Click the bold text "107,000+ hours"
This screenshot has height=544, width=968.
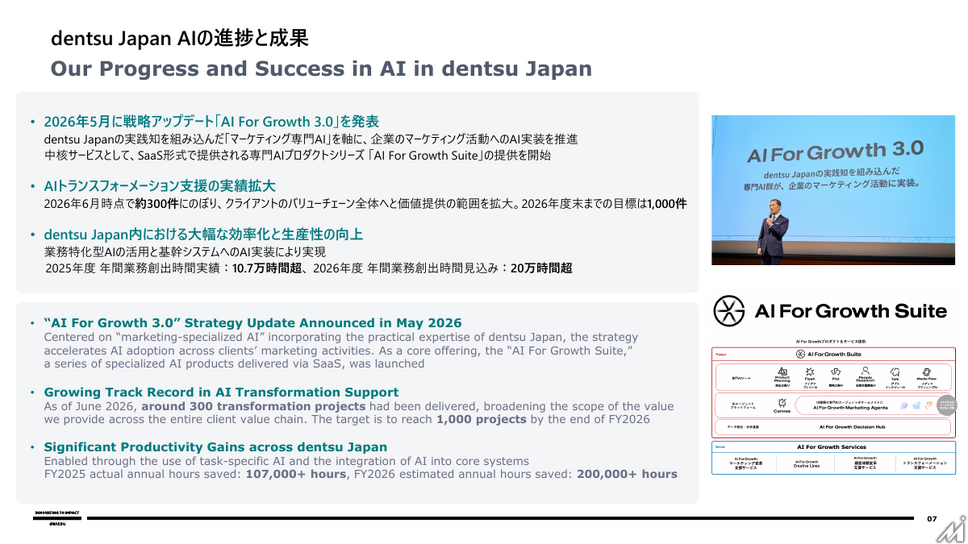(x=296, y=474)
